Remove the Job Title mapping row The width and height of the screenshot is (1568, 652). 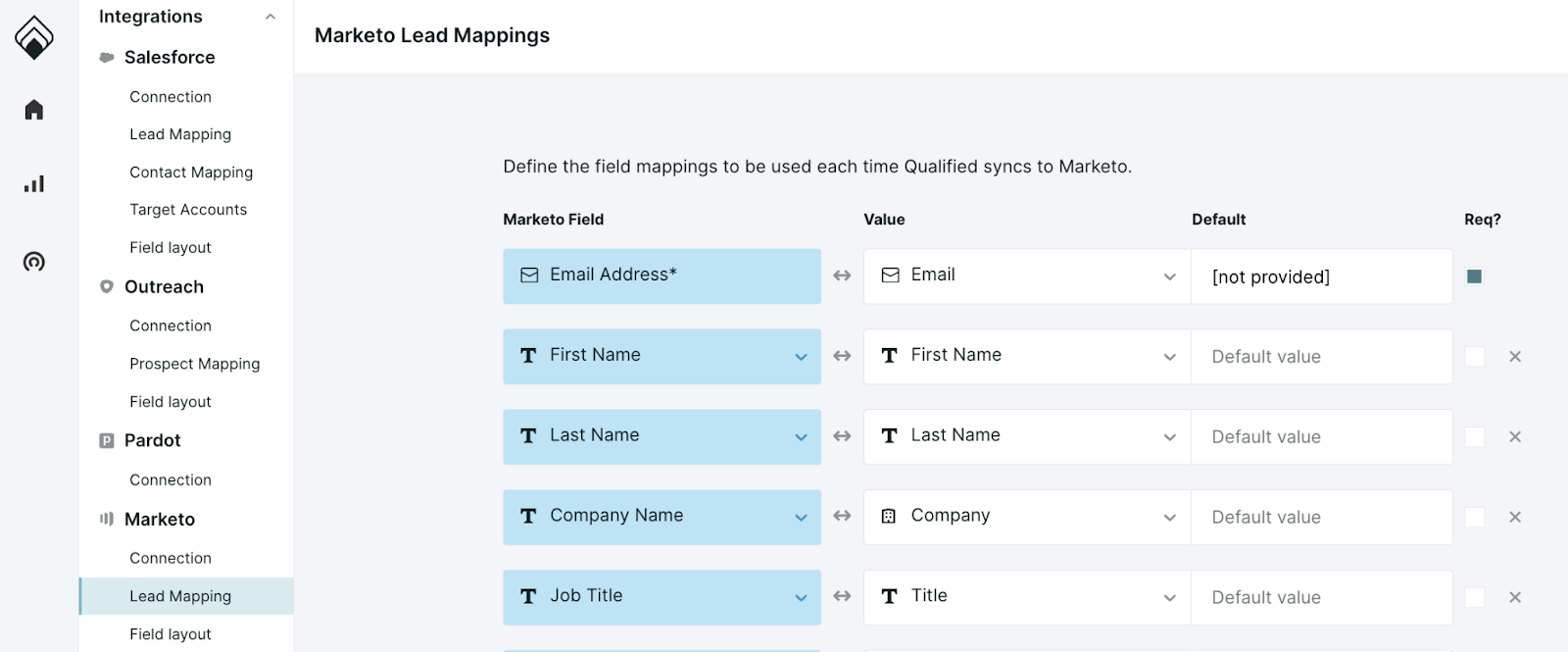(x=1515, y=598)
